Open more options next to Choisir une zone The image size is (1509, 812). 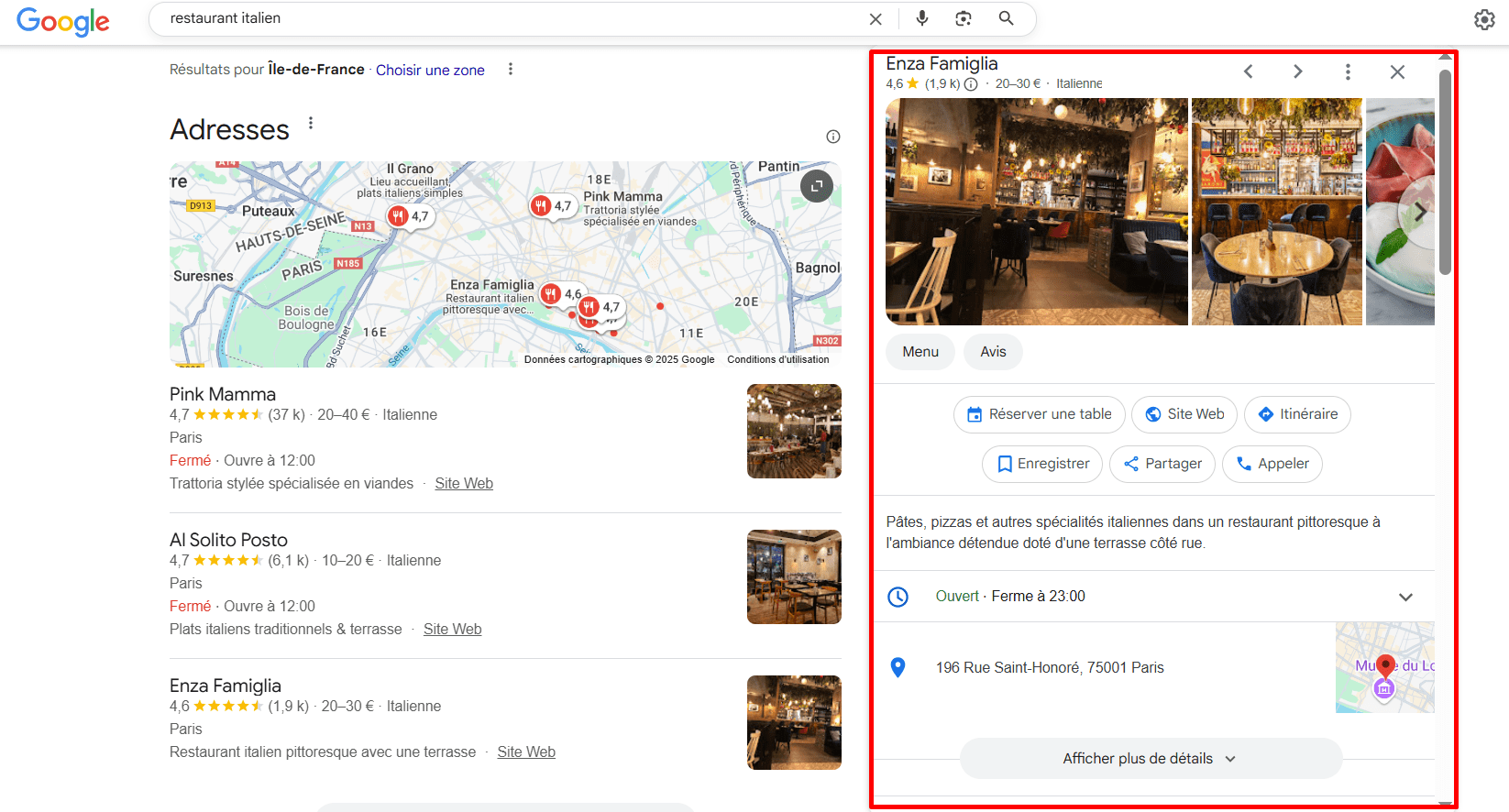click(x=511, y=70)
